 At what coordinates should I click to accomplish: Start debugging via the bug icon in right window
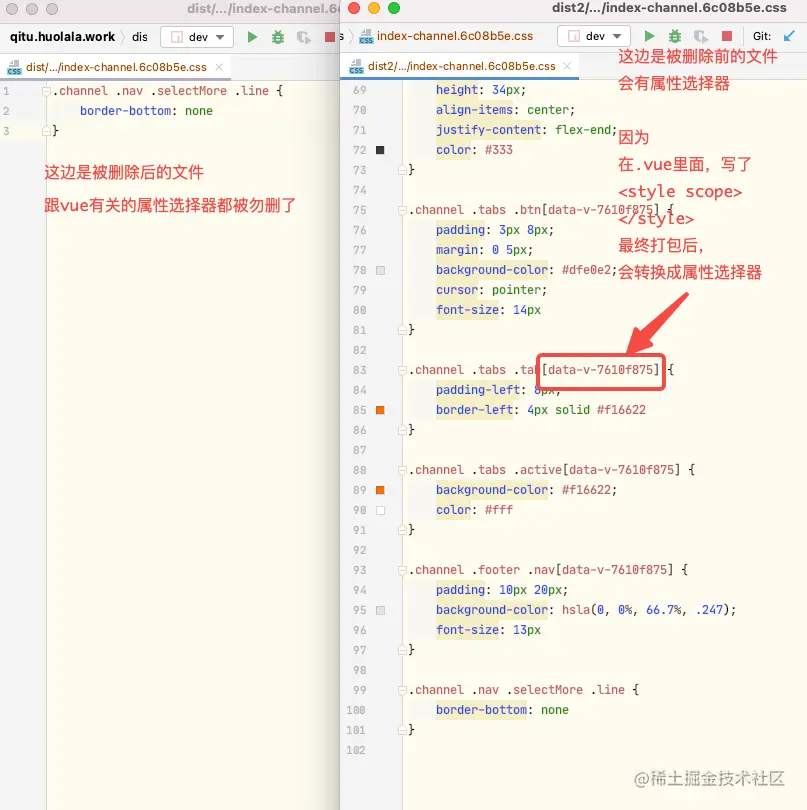[x=676, y=37]
